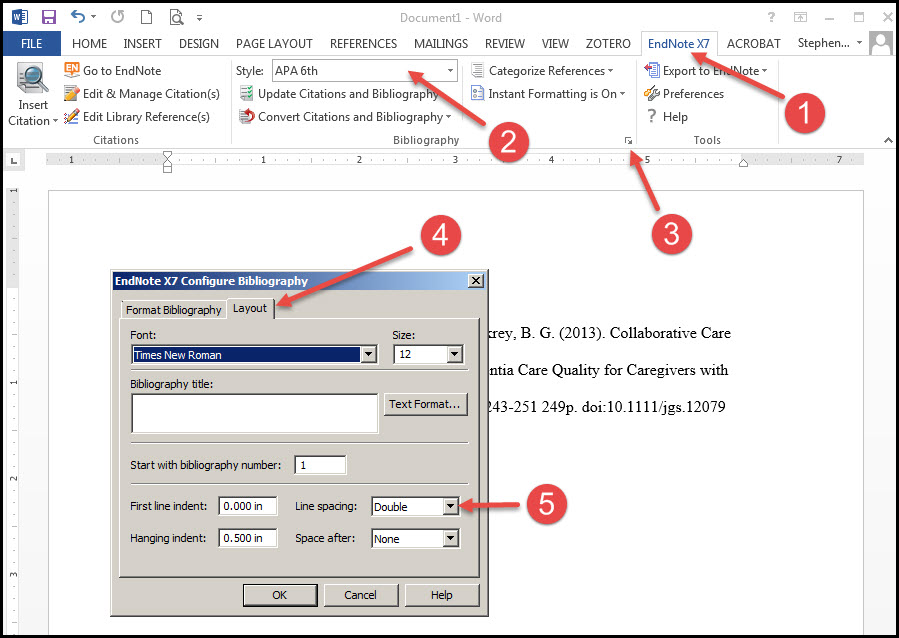The height and width of the screenshot is (638, 899).
Task: Open Instant Formatting is On menu
Action: 548,93
